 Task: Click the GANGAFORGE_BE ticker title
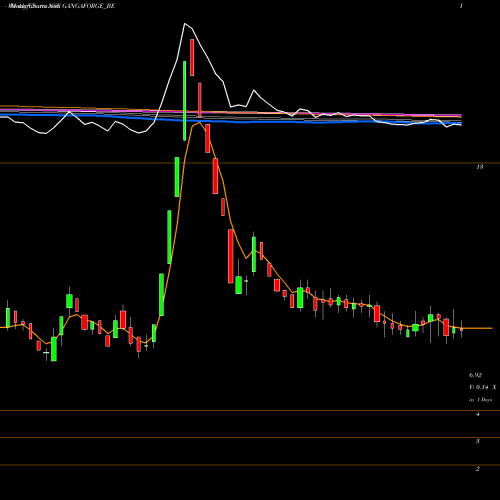pos(89,6)
